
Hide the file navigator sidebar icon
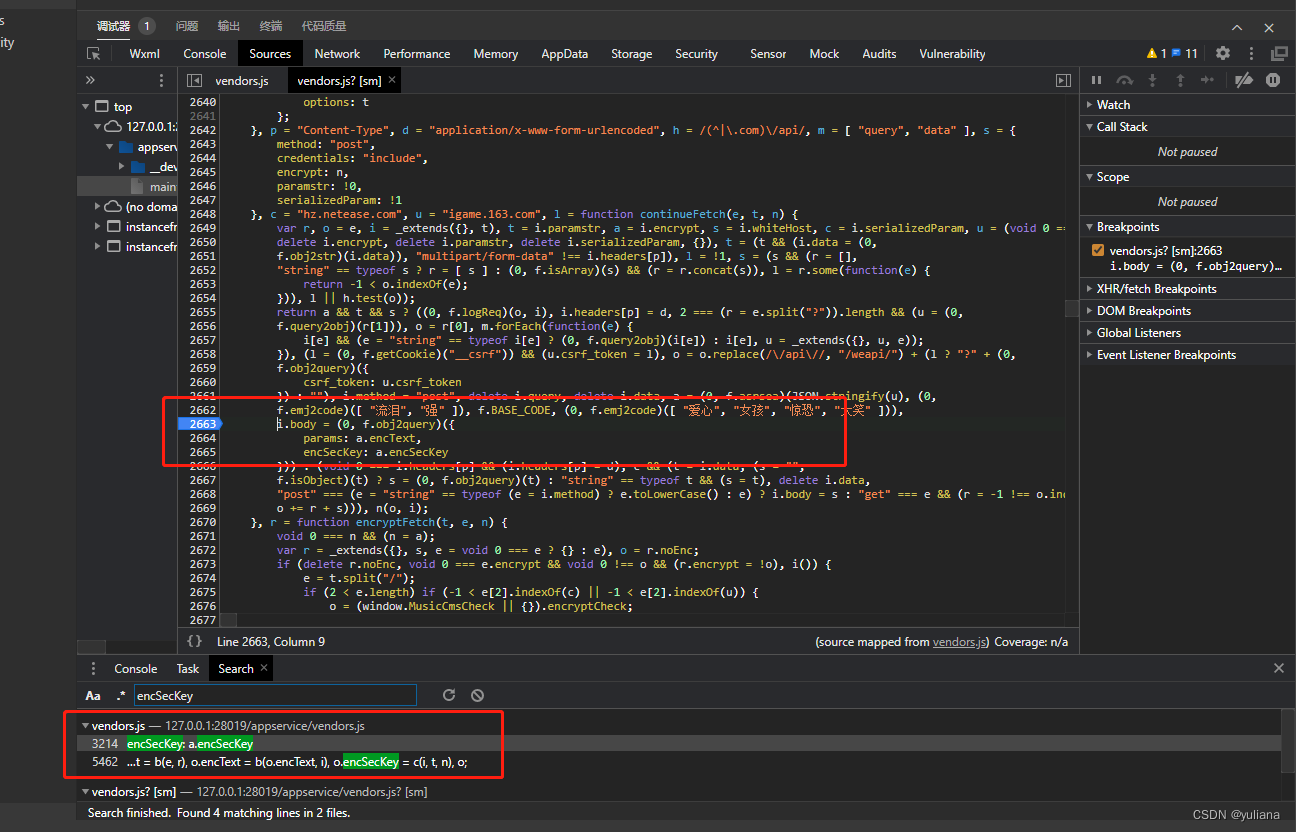pos(194,80)
